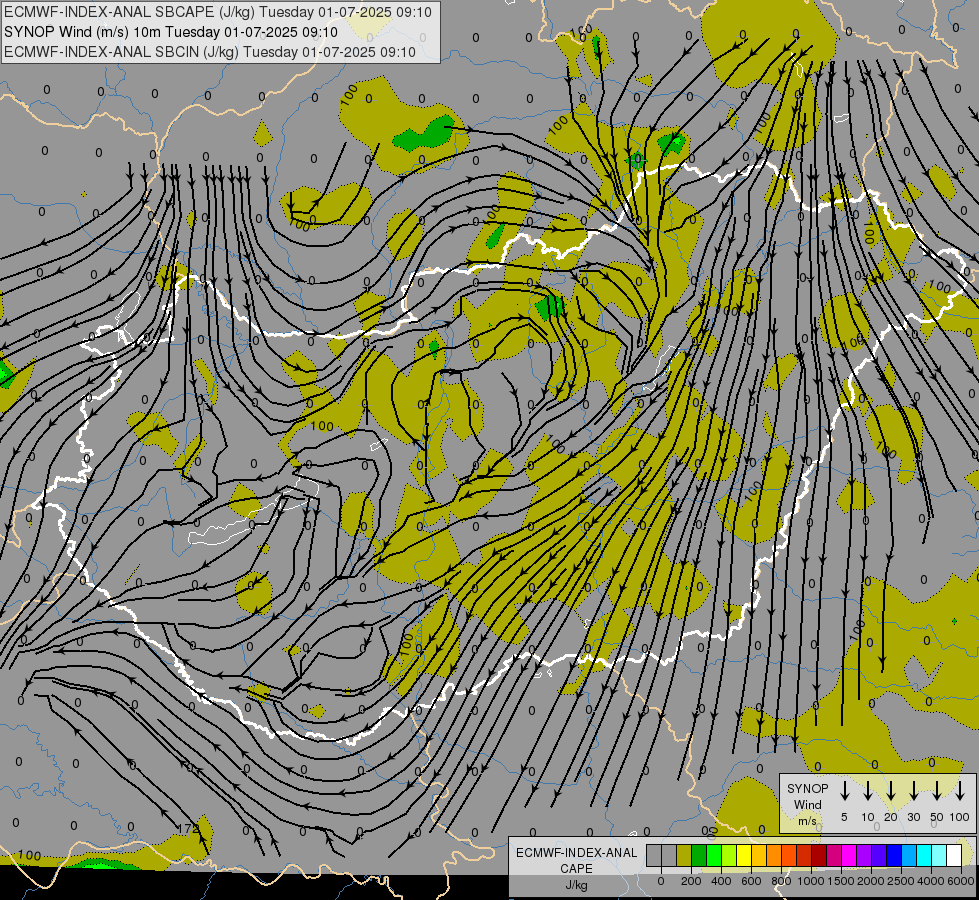979x900 pixels.
Task: Click the 0 tick label under CAPE color bar
Action: pyautogui.click(x=661, y=881)
